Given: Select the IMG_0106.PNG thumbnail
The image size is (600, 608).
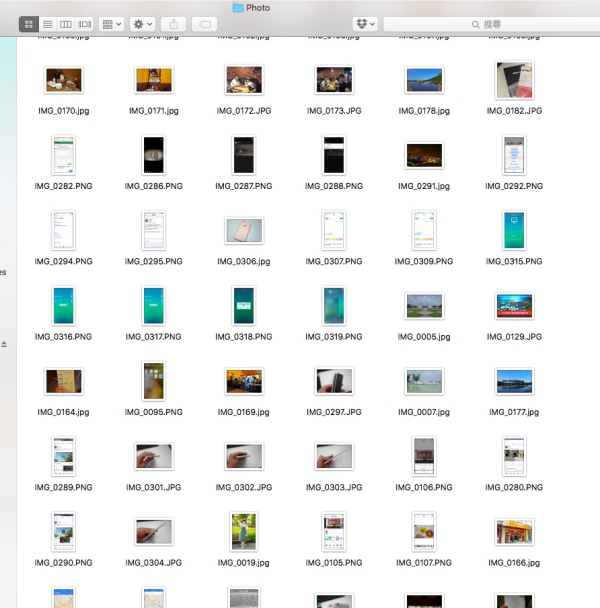Looking at the screenshot, I should [424, 456].
